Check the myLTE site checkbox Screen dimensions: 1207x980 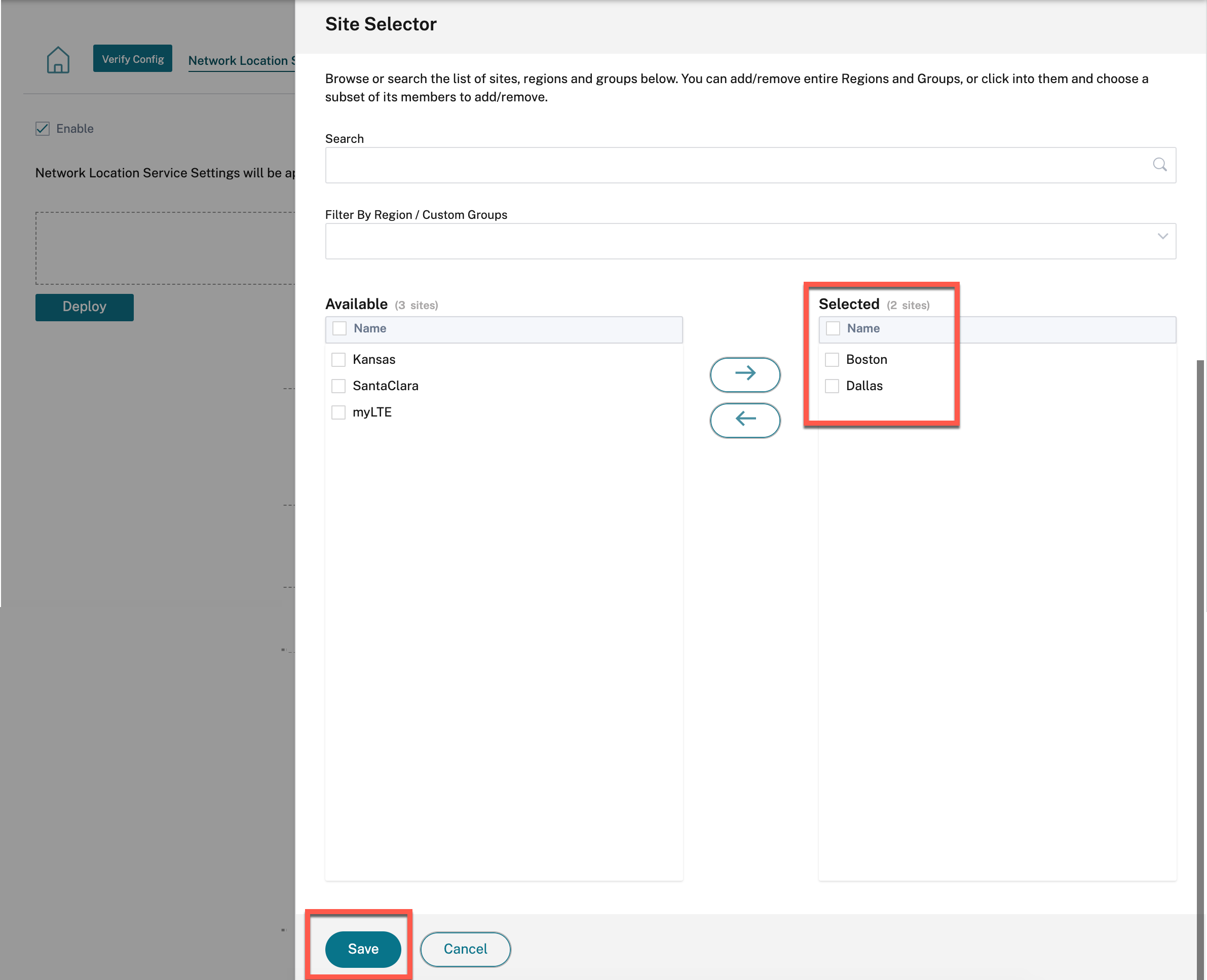pyautogui.click(x=338, y=412)
